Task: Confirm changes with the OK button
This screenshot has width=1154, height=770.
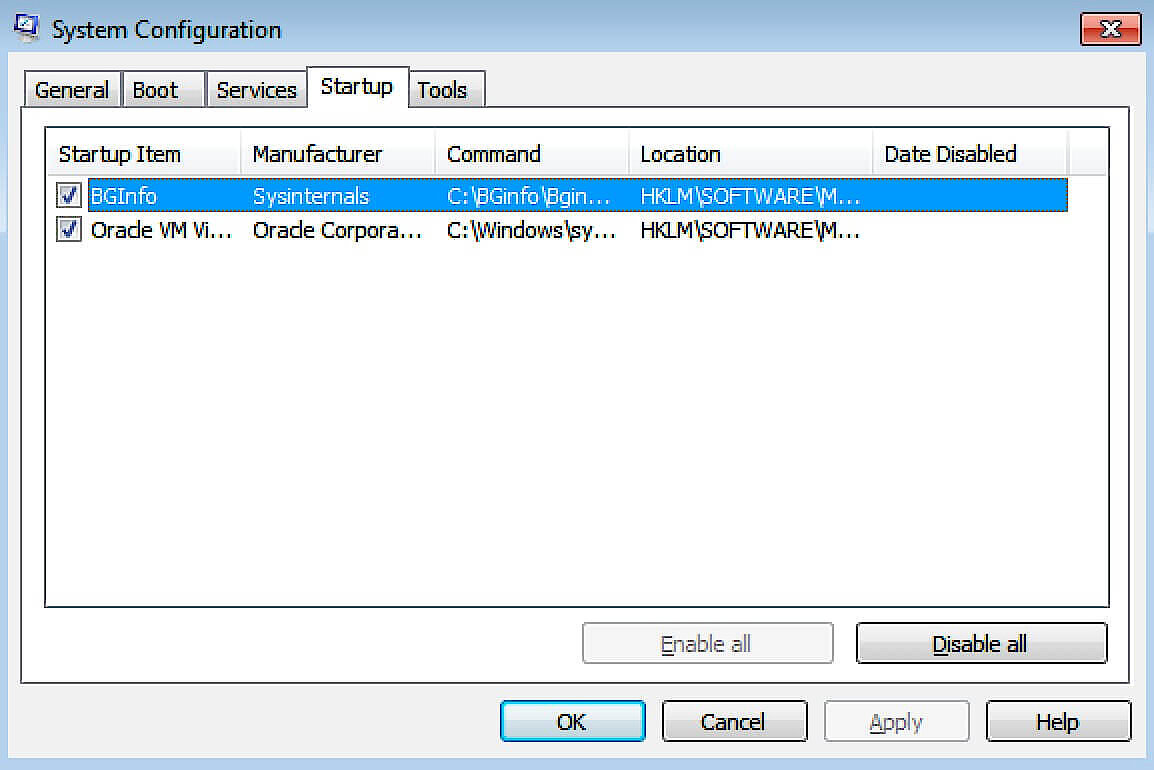Action: (x=572, y=721)
